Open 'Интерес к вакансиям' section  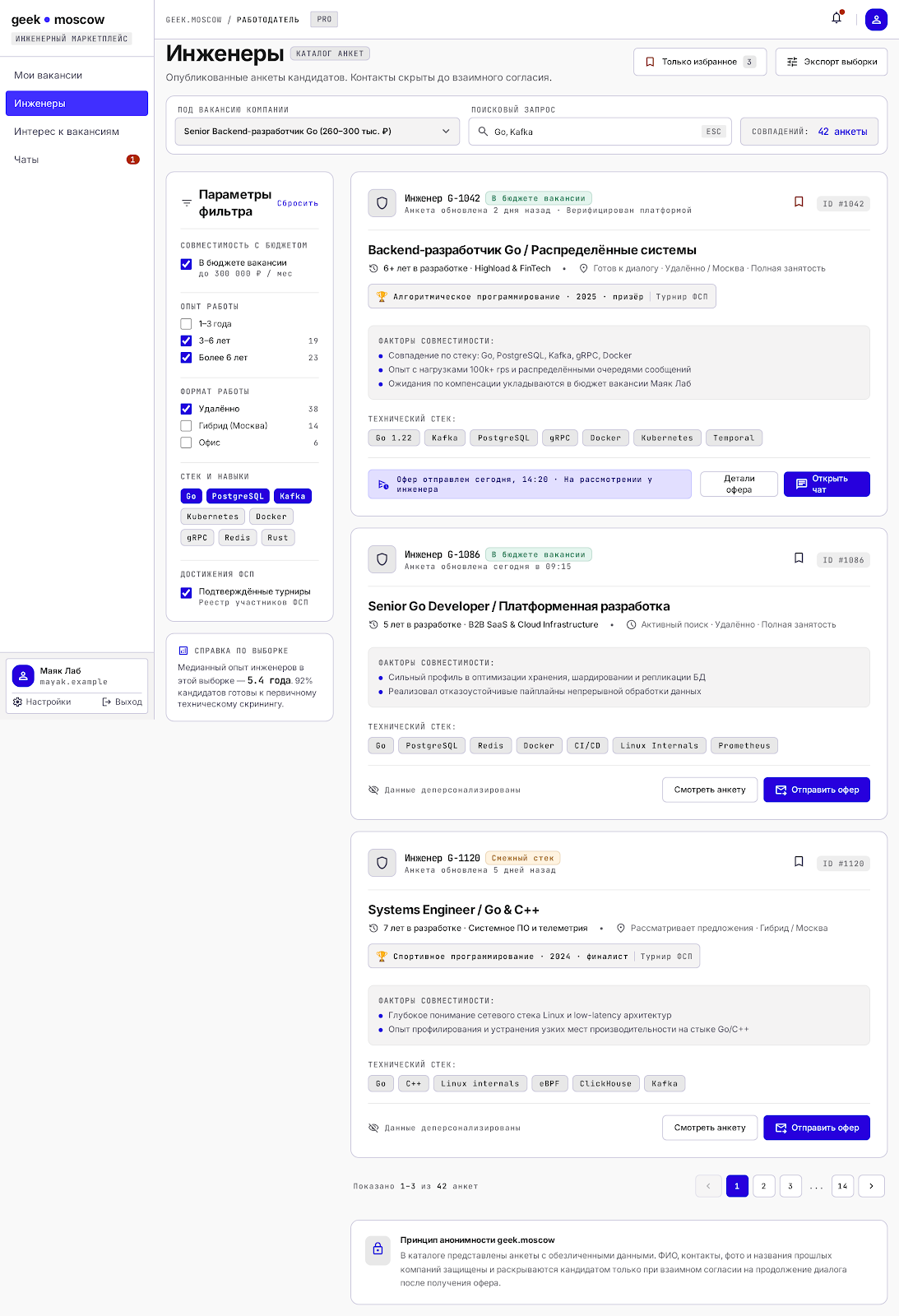pos(76,132)
